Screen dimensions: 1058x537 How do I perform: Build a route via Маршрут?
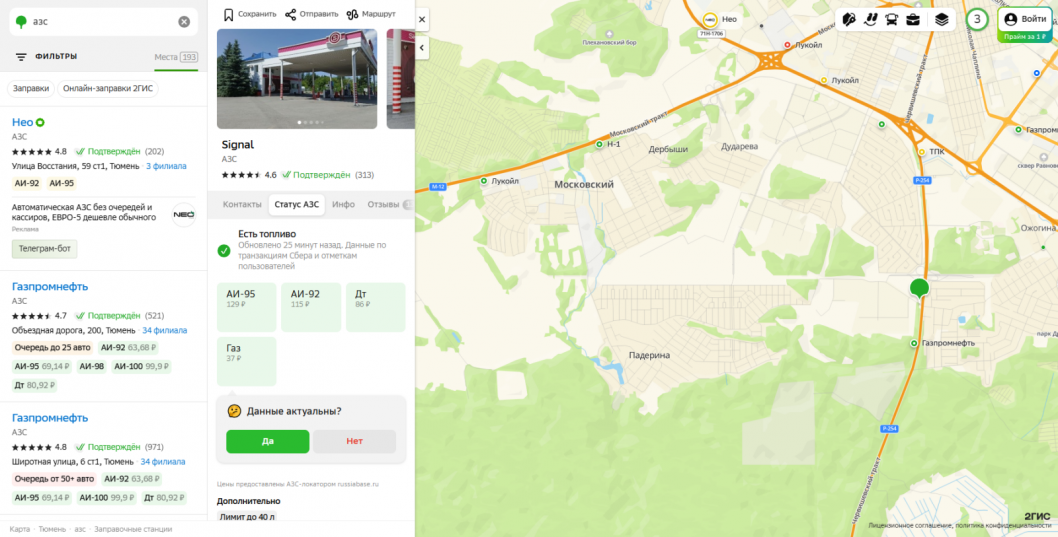pyautogui.click(x=370, y=14)
